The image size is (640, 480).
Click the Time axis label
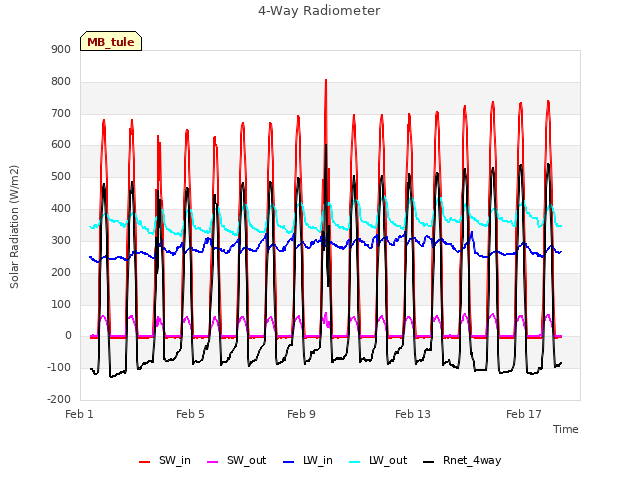[566, 429]
